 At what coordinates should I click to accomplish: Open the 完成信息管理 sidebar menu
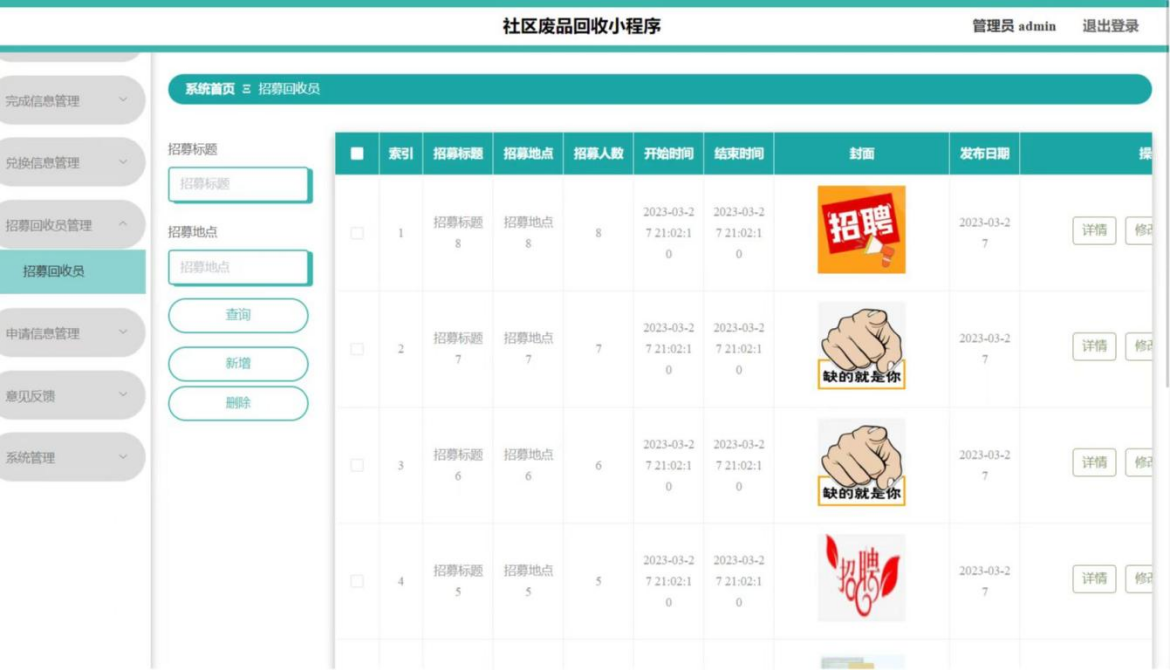pyautogui.click(x=72, y=100)
